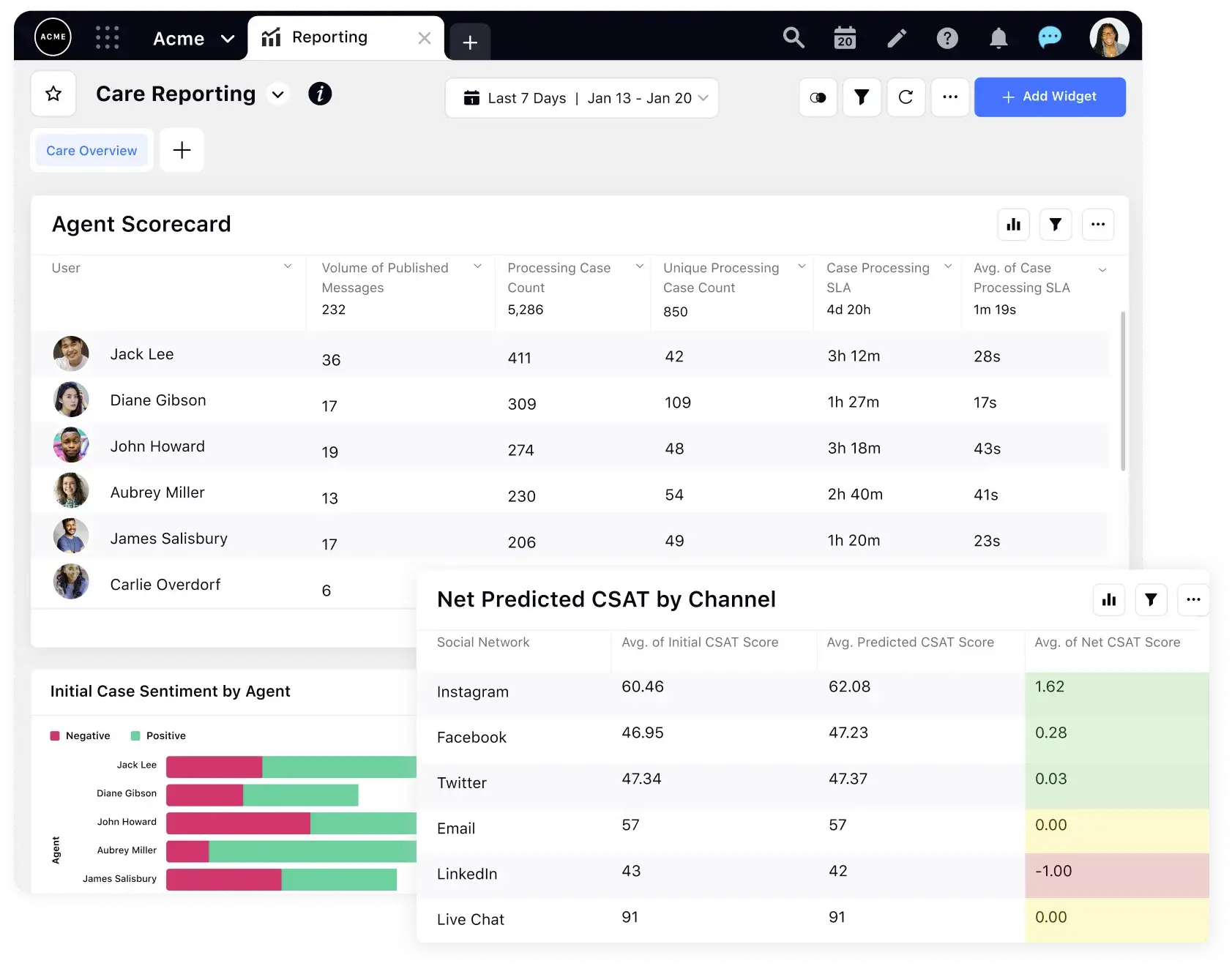The height and width of the screenshot is (966, 1232).
Task: Open the Volume of Published Messages column menu
Action: (x=479, y=266)
